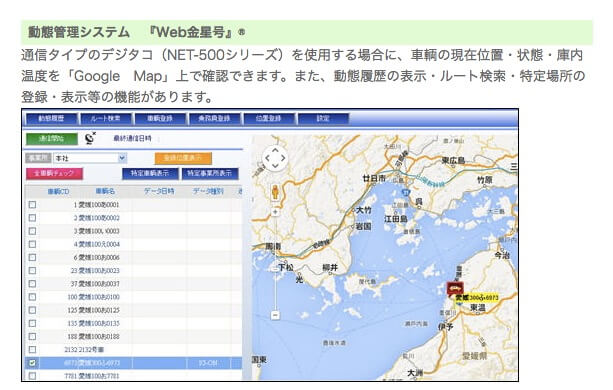Open the ルート検索 tab

[x=106, y=118]
